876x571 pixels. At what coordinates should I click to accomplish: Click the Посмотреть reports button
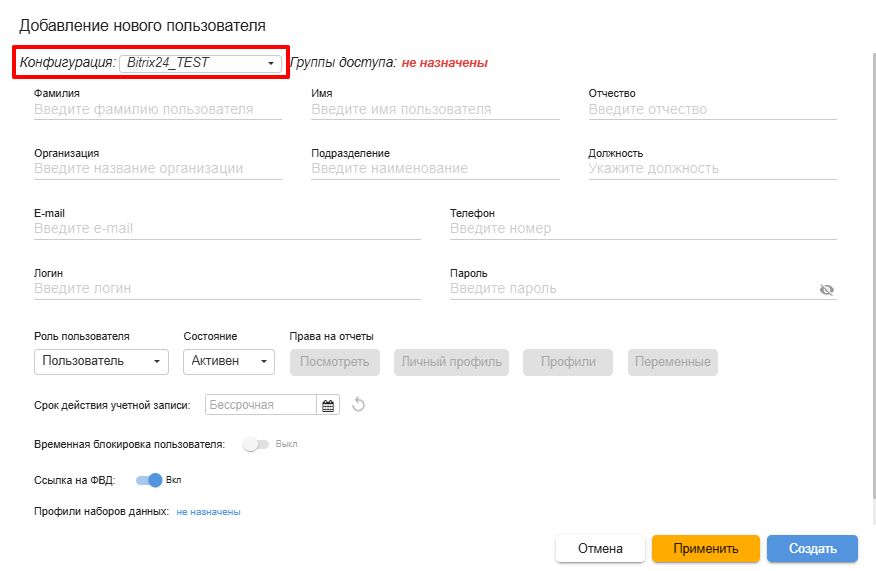(x=335, y=362)
